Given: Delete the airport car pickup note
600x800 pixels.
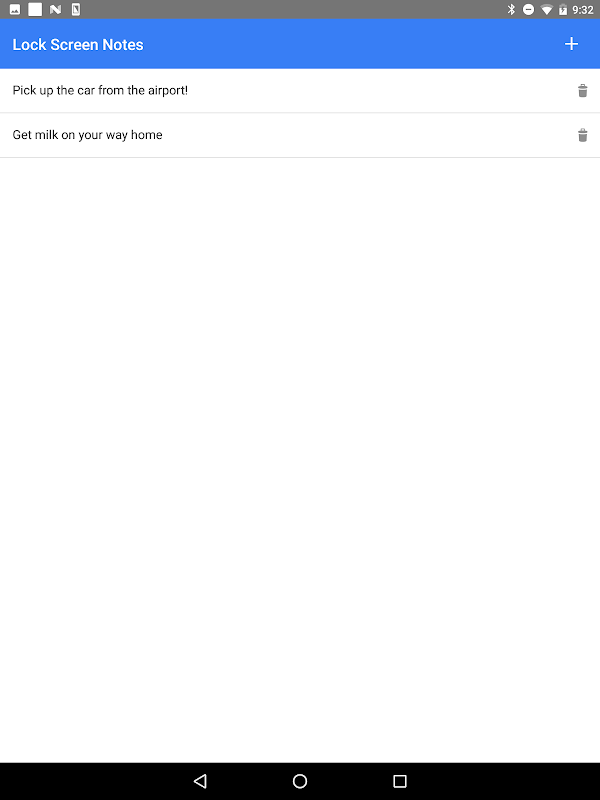Looking at the screenshot, I should point(582,90).
